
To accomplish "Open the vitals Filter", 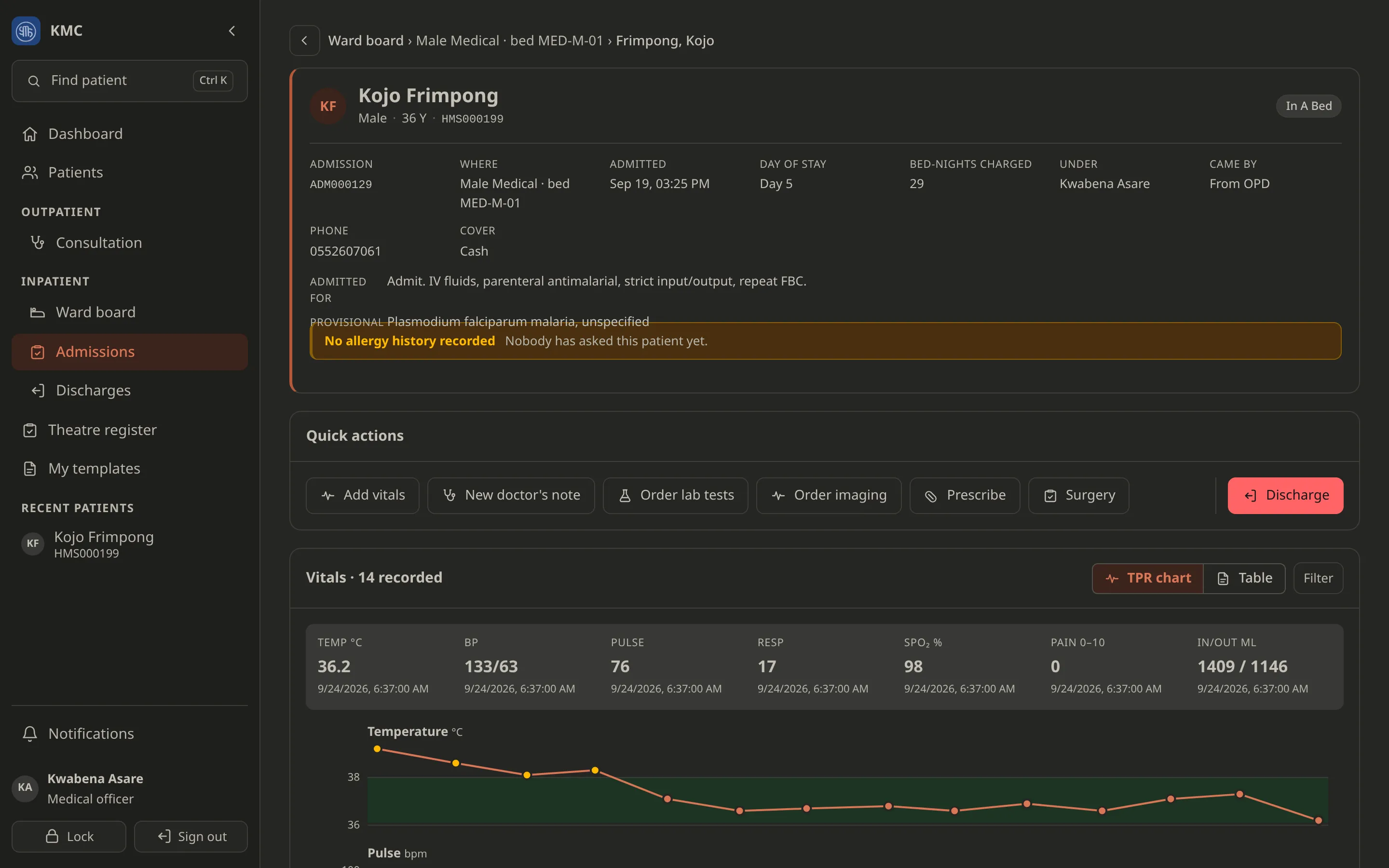I will pyautogui.click(x=1319, y=578).
